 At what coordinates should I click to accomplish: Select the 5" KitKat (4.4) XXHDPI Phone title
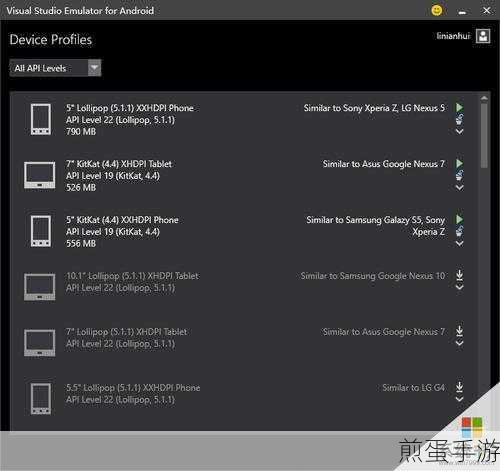point(122,220)
